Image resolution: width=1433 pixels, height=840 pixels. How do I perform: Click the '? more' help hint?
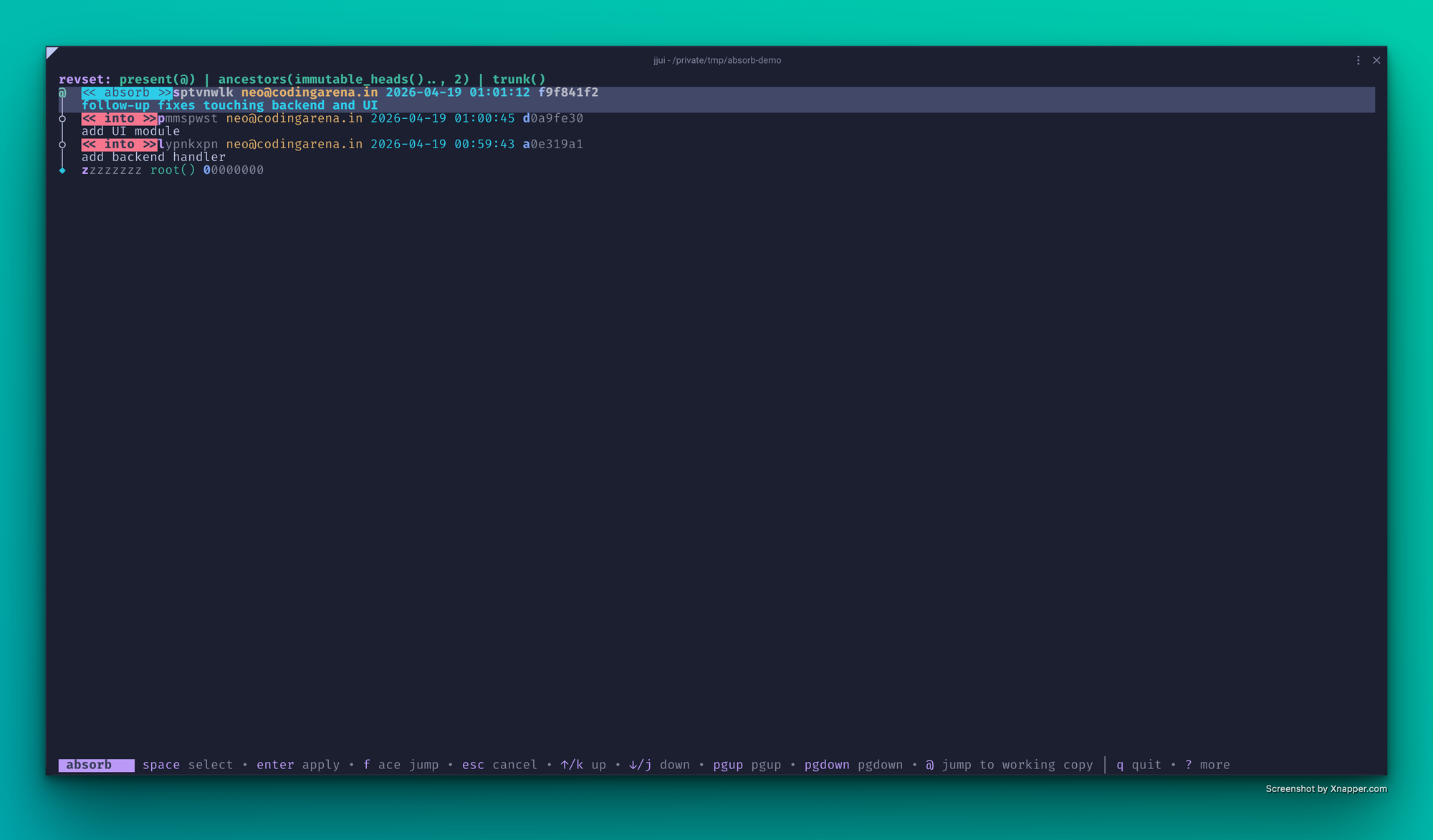pyautogui.click(x=1207, y=765)
